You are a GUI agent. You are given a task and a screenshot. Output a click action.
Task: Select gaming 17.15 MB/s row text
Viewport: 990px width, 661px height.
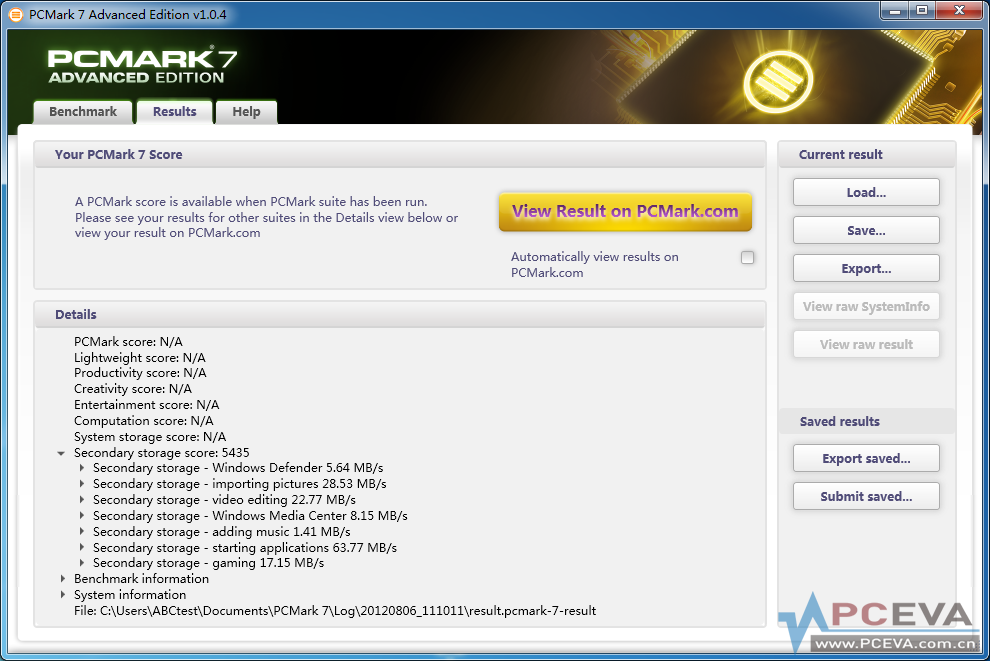pos(208,563)
